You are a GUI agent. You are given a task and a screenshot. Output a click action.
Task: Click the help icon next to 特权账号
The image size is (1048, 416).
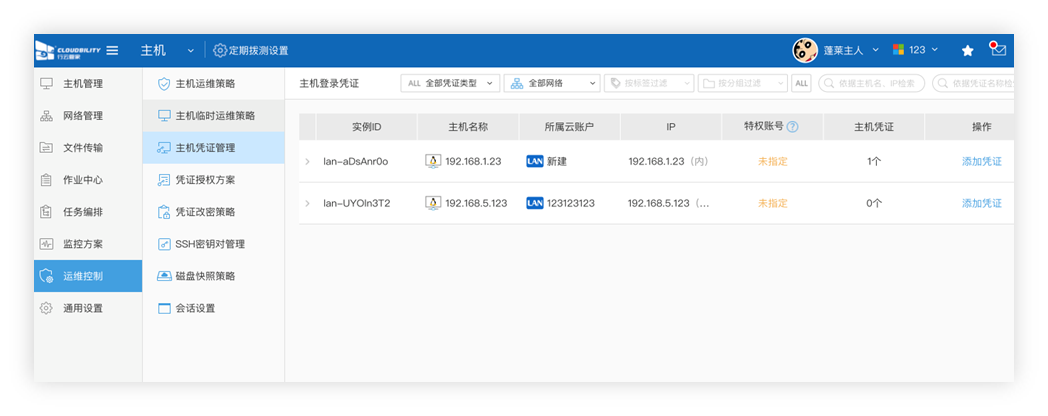point(793,127)
